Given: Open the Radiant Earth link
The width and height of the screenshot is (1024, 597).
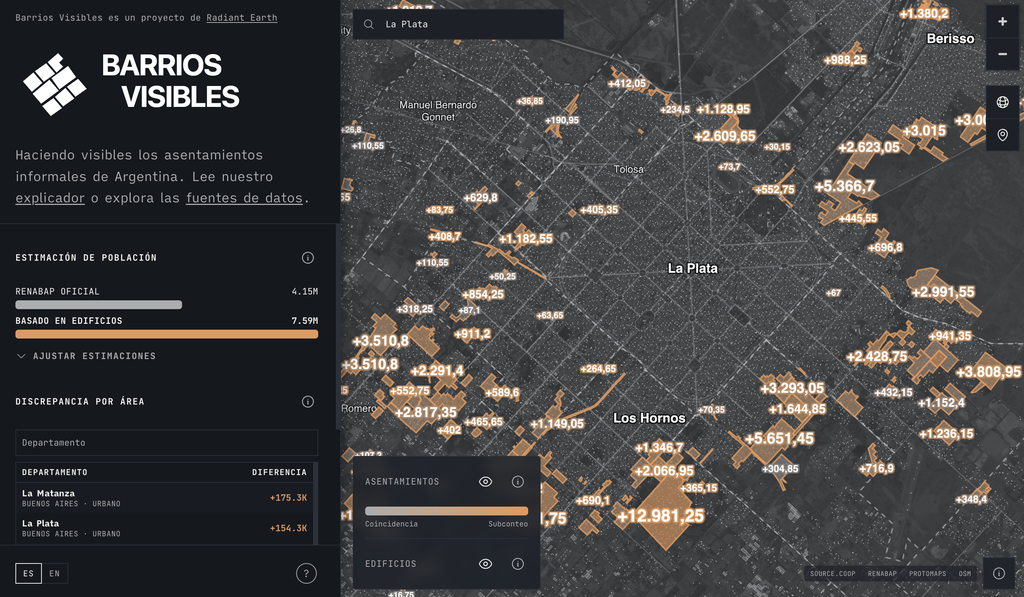Looking at the screenshot, I should point(242,18).
